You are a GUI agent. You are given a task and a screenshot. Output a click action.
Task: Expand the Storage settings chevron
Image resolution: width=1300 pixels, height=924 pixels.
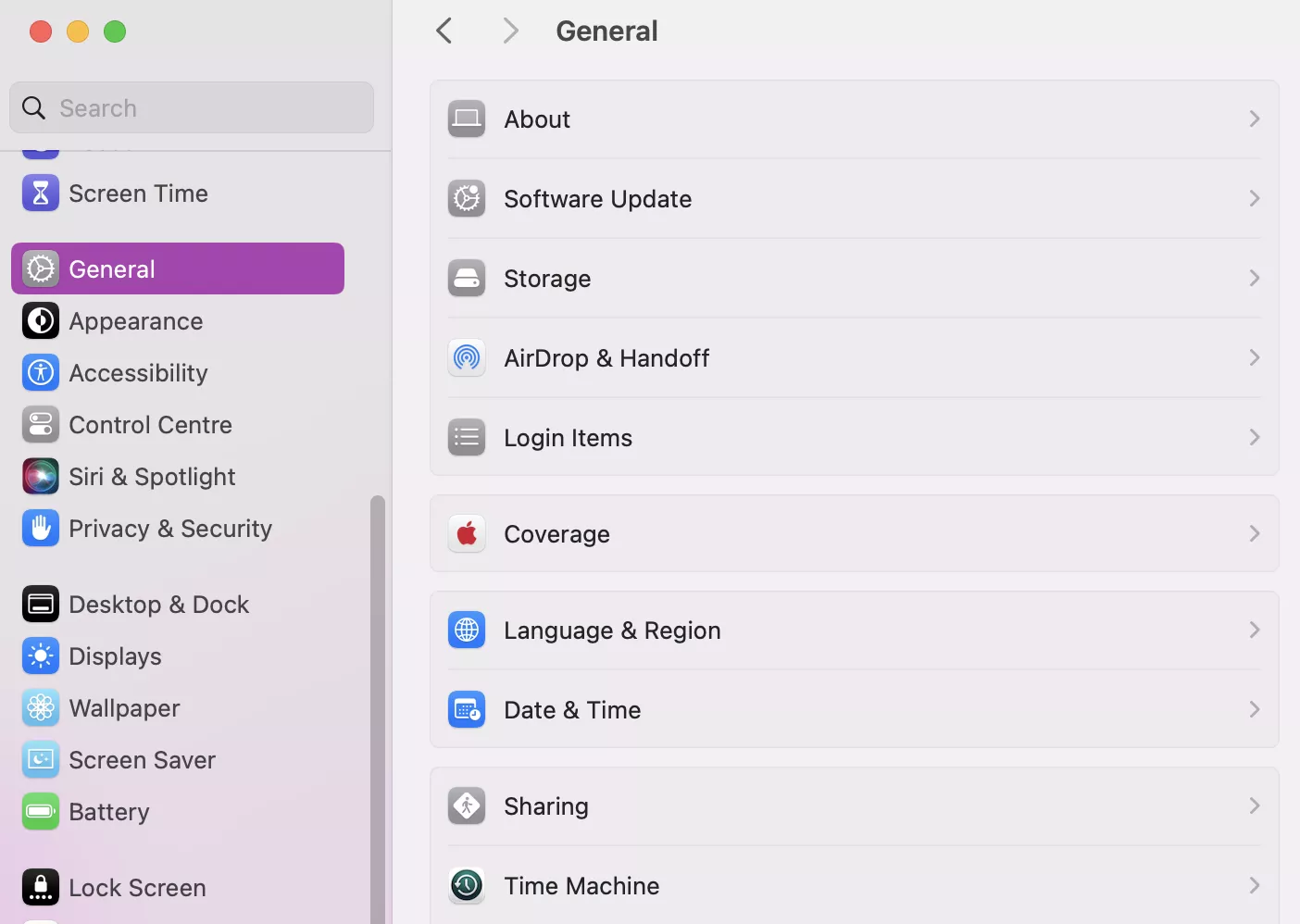click(1255, 278)
